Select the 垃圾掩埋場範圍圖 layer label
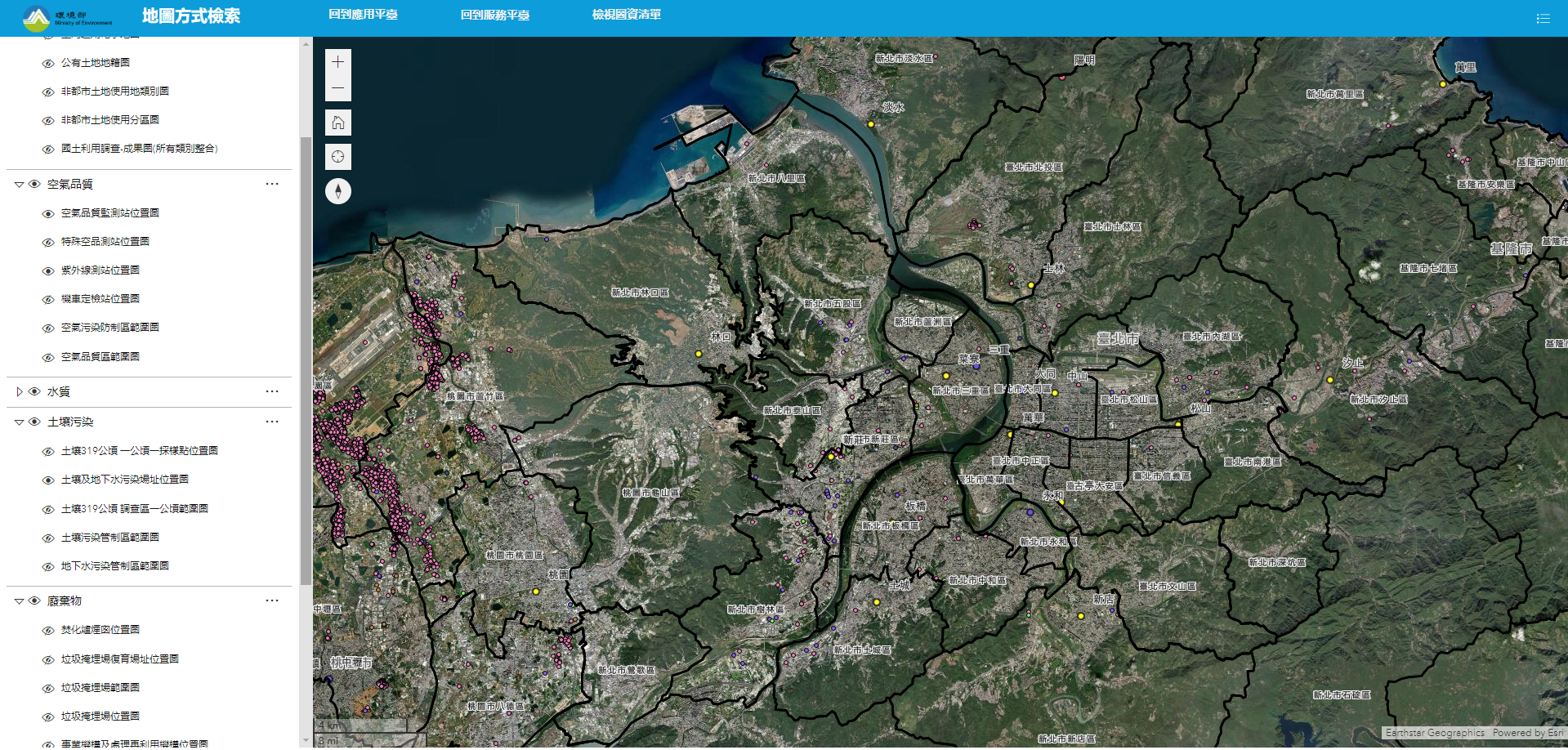 coord(101,687)
